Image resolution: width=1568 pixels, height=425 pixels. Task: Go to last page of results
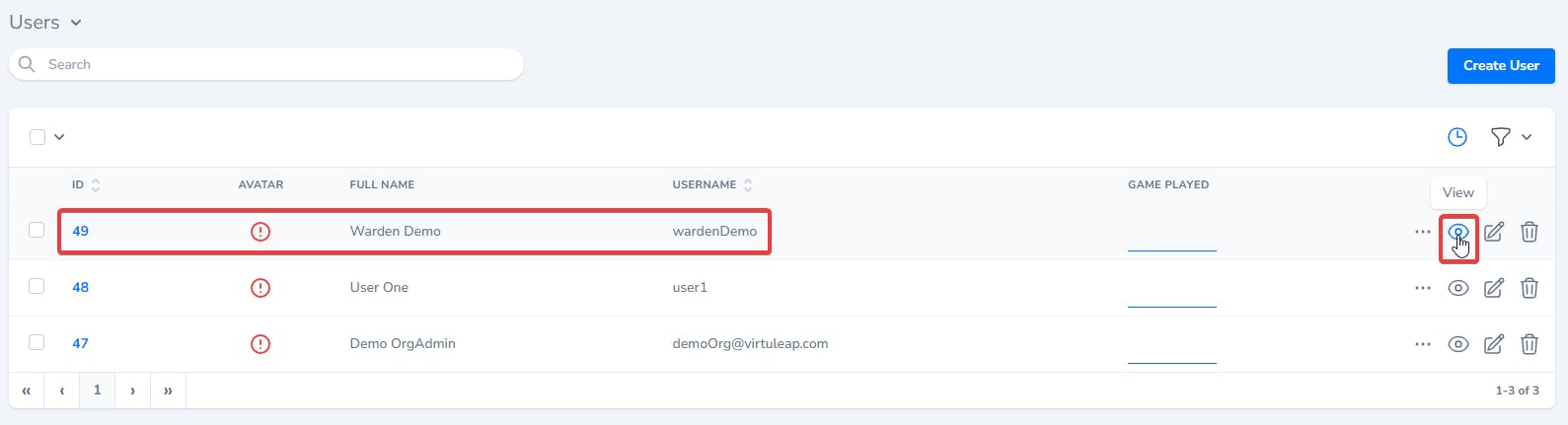(168, 390)
